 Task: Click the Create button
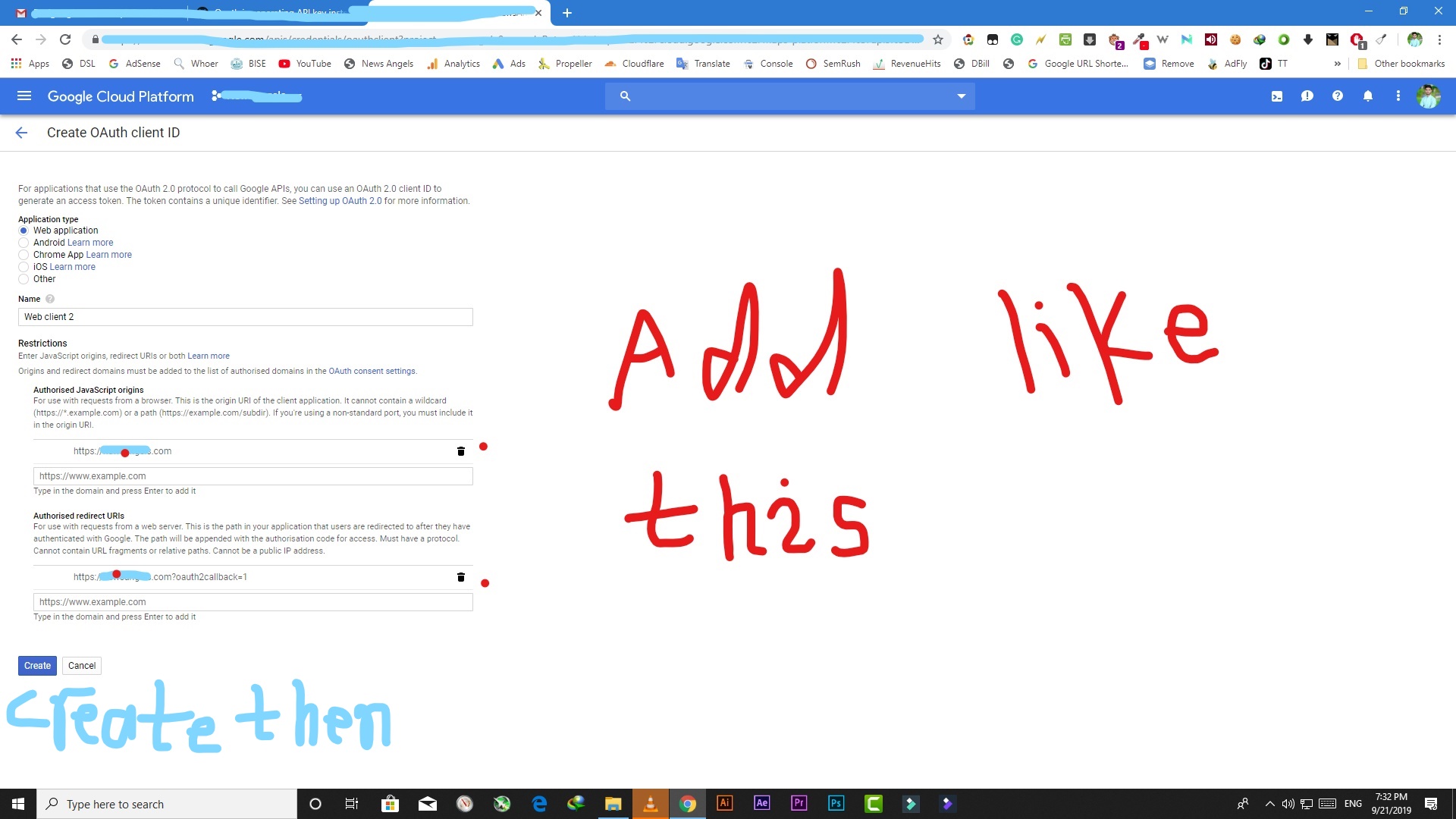pyautogui.click(x=37, y=666)
